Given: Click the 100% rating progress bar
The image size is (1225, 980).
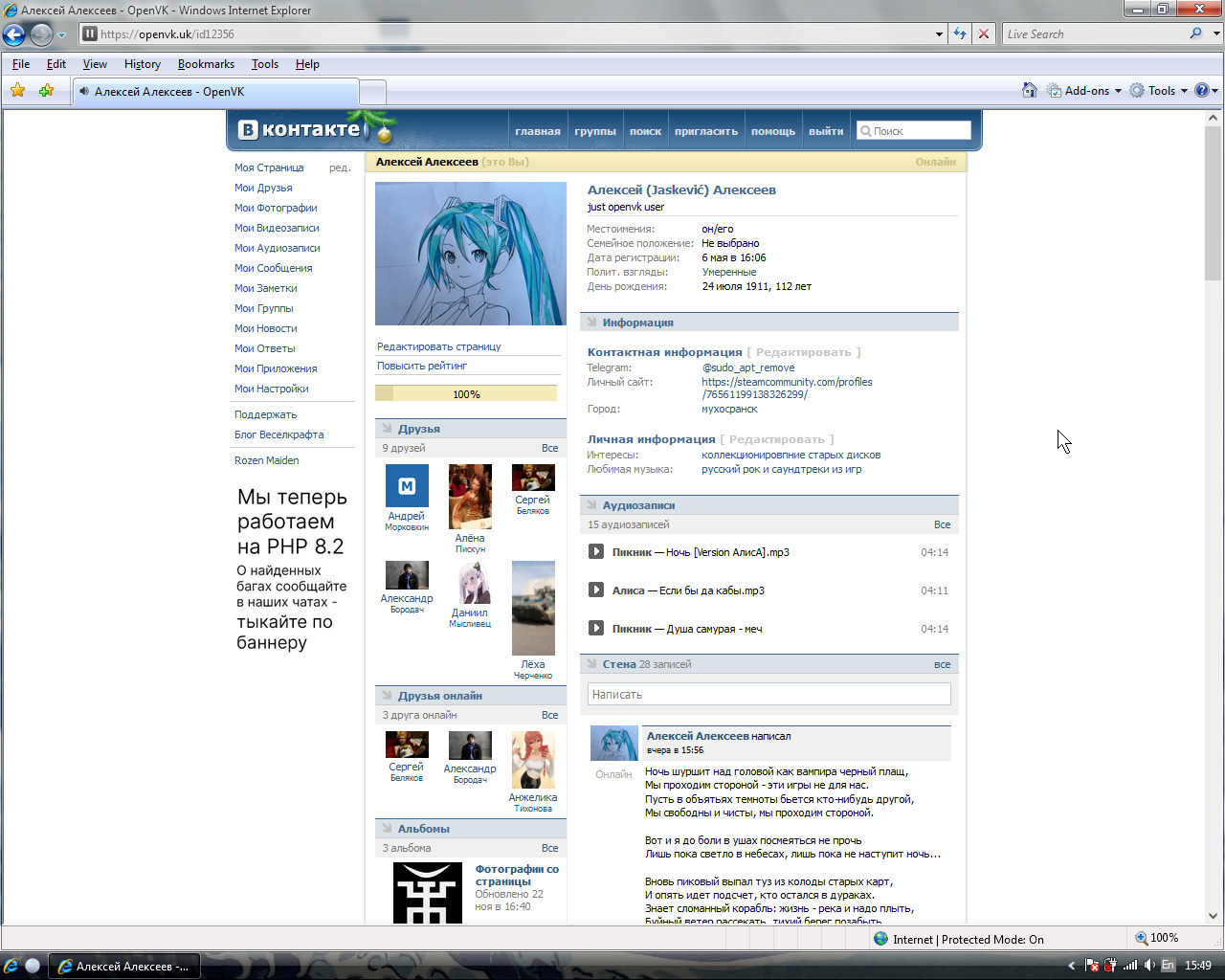Looking at the screenshot, I should point(466,393).
